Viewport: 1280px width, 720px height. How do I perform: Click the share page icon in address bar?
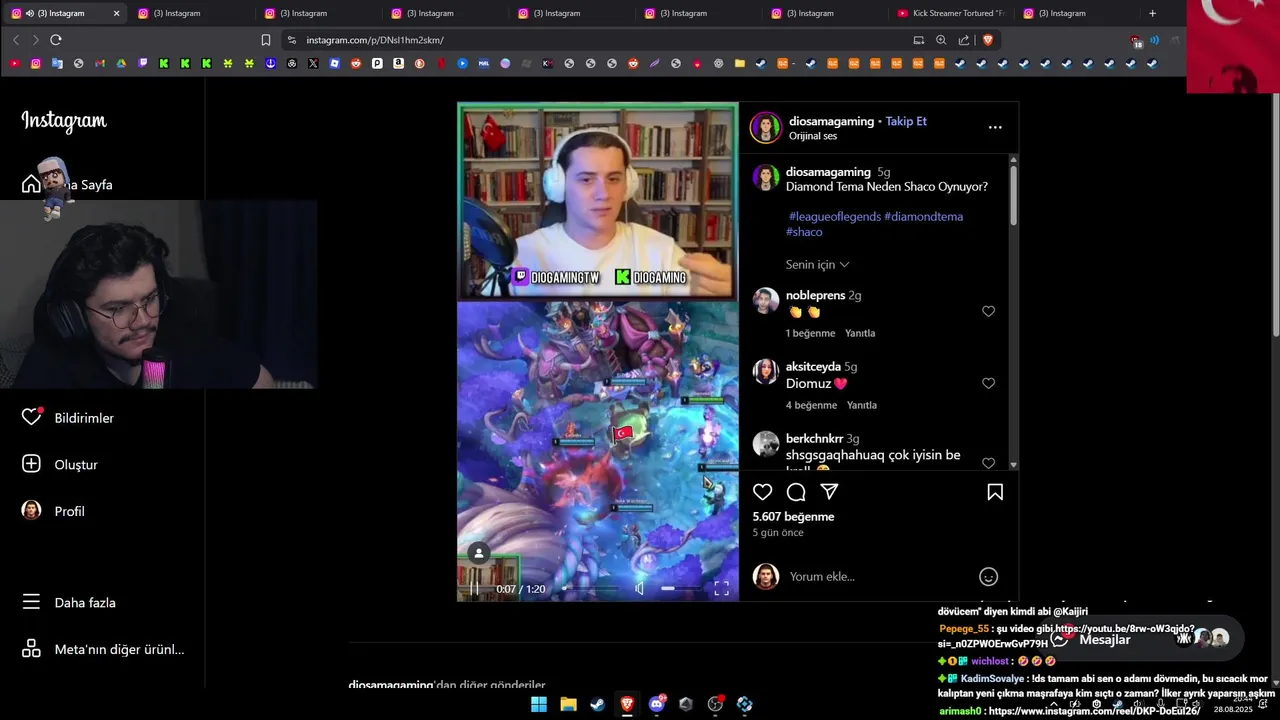(x=964, y=40)
